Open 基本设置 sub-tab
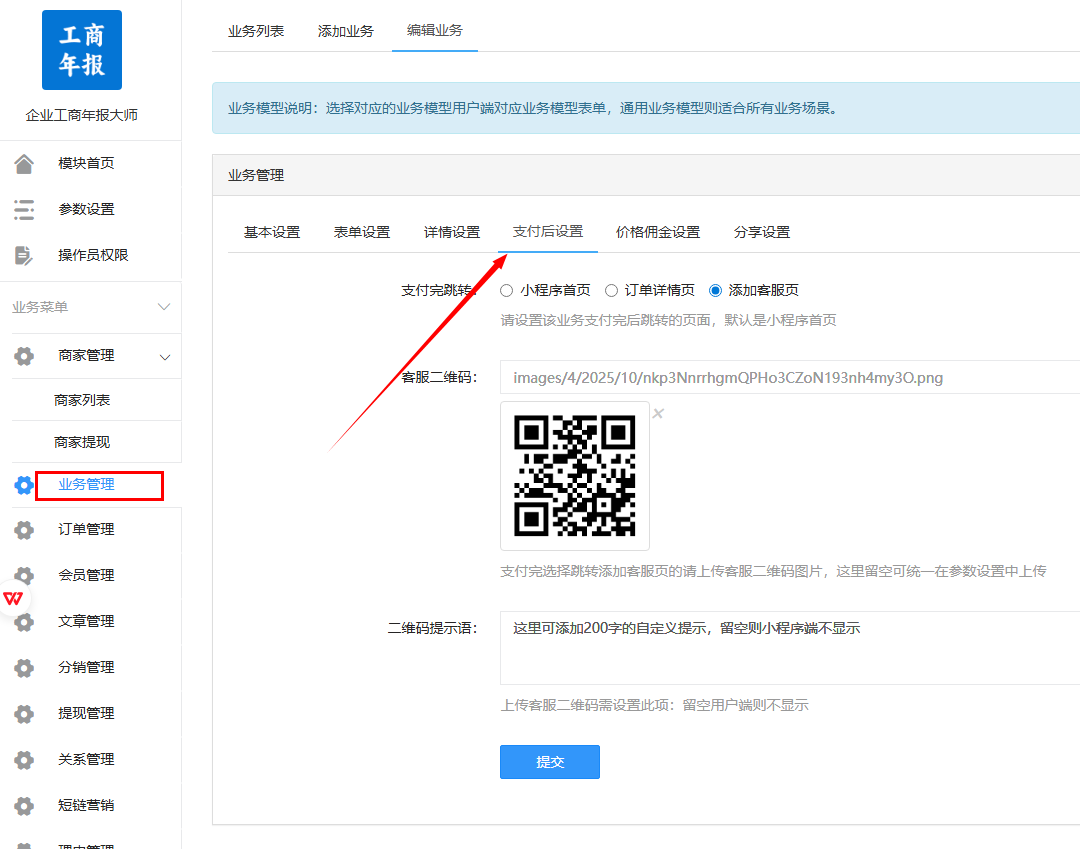This screenshot has height=849, width=1080. click(272, 232)
